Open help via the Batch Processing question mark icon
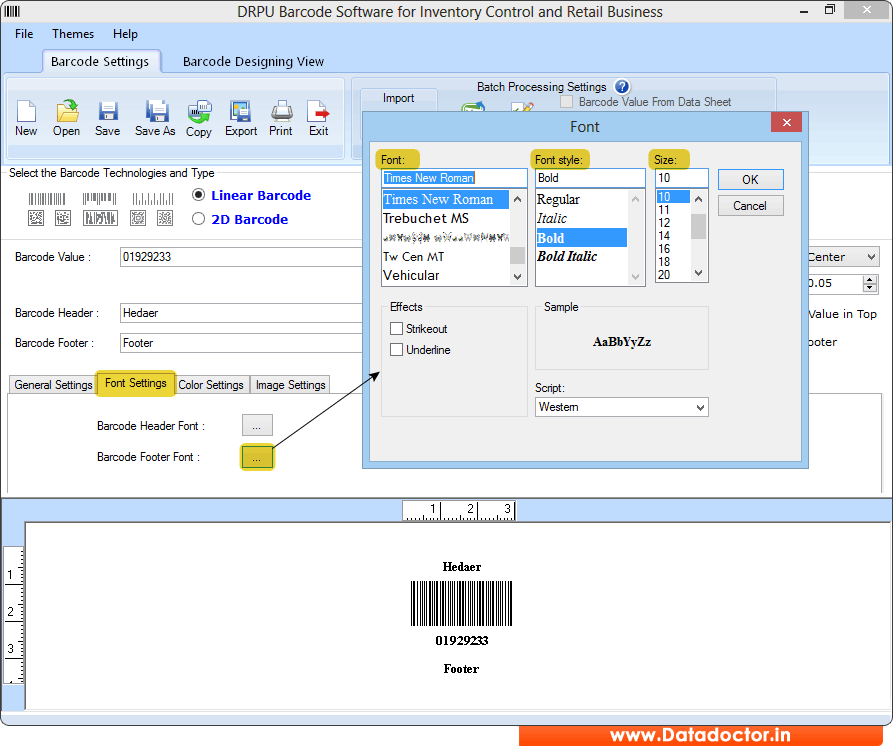Viewport: 893px width, 746px height. click(x=622, y=87)
